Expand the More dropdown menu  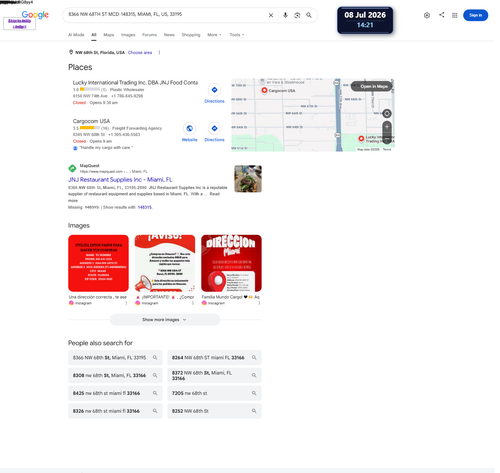pos(214,35)
